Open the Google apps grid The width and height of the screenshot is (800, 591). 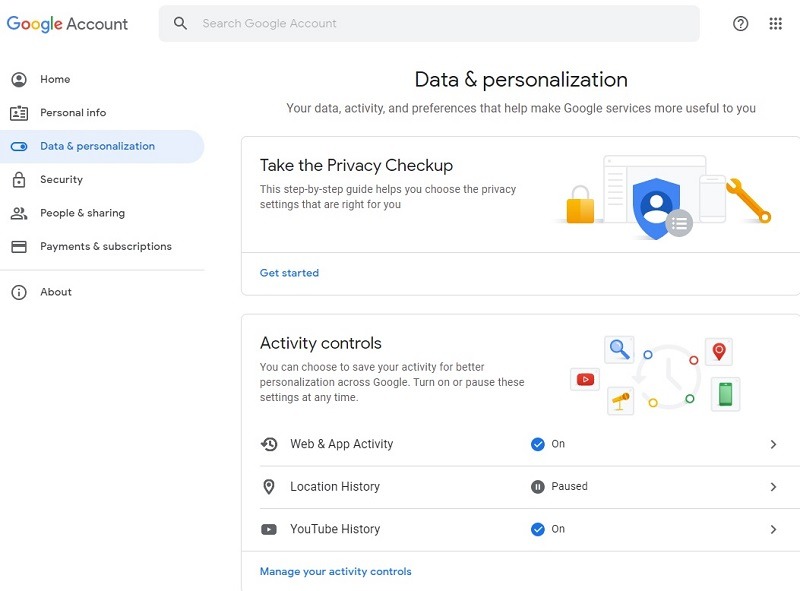point(775,22)
